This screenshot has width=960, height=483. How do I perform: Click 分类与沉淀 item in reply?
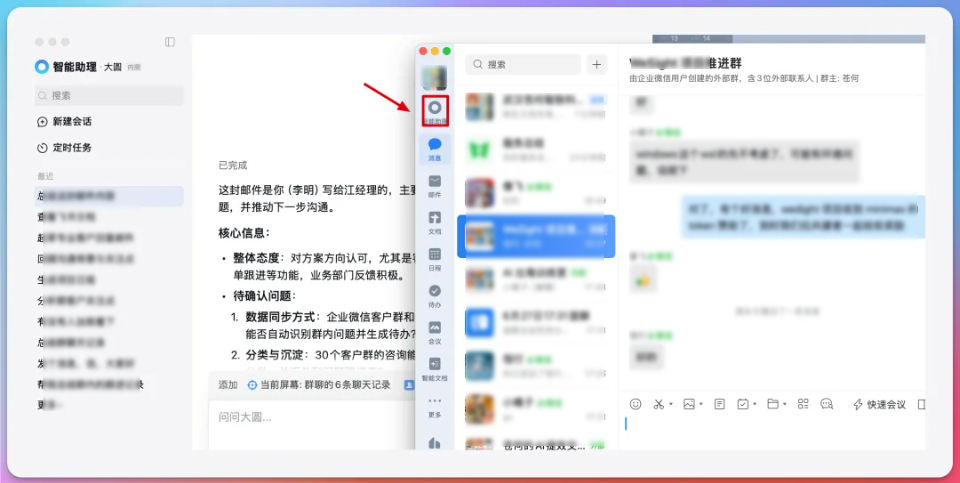pyautogui.click(x=277, y=355)
